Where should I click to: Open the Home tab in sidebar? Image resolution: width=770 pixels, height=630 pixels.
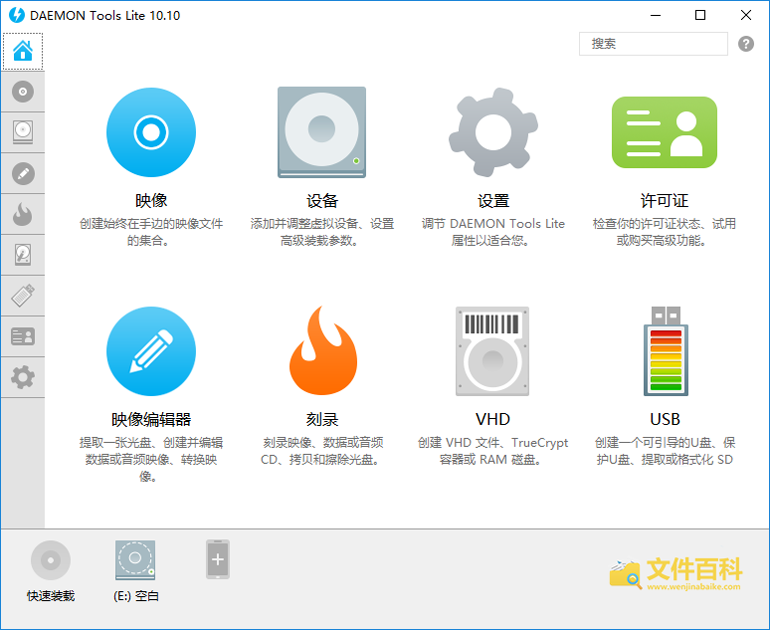point(23,51)
